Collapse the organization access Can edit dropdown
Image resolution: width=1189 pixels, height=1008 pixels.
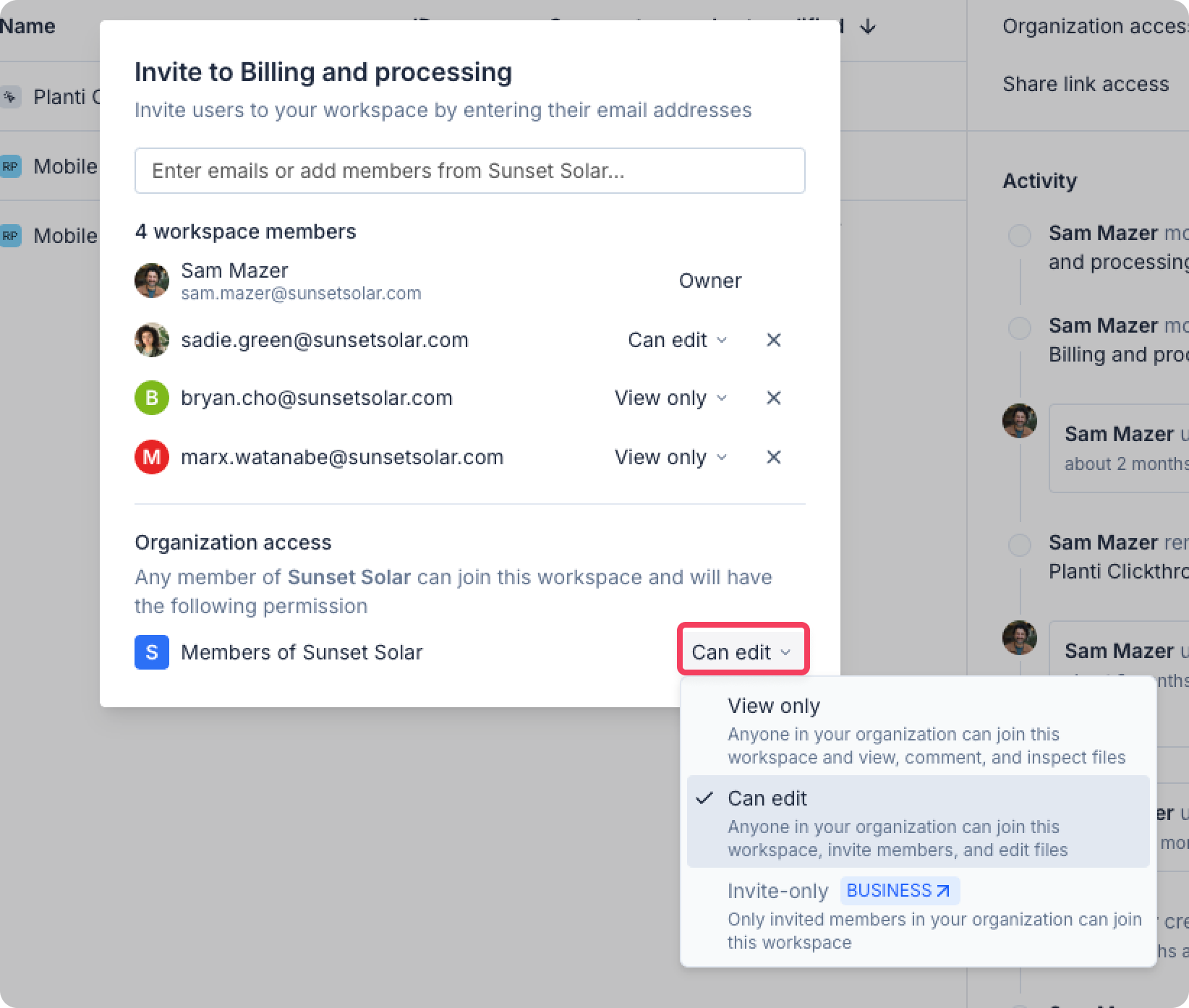click(742, 652)
